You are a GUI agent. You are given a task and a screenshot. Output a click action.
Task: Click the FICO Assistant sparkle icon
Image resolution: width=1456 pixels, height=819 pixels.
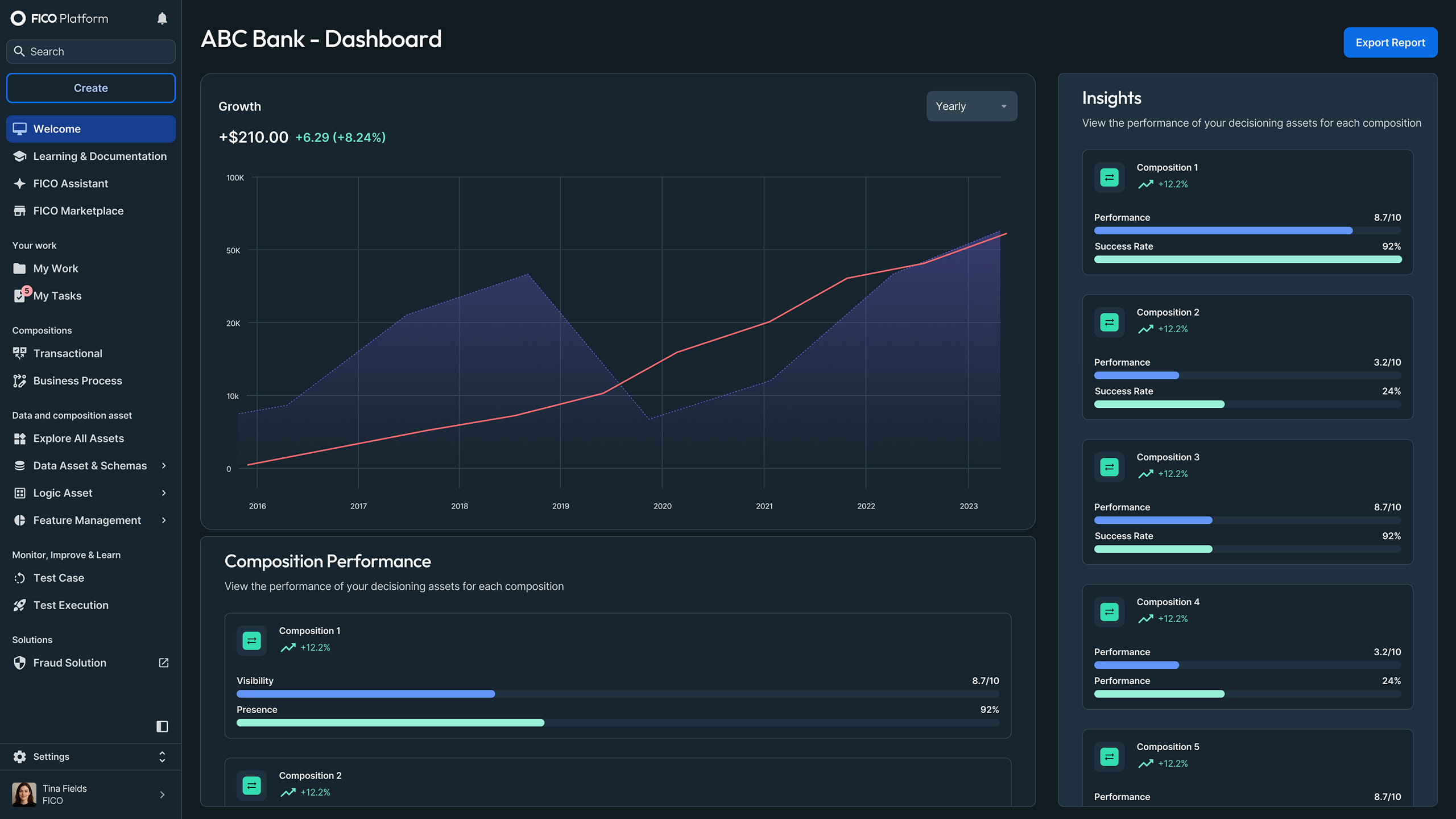pyautogui.click(x=19, y=184)
